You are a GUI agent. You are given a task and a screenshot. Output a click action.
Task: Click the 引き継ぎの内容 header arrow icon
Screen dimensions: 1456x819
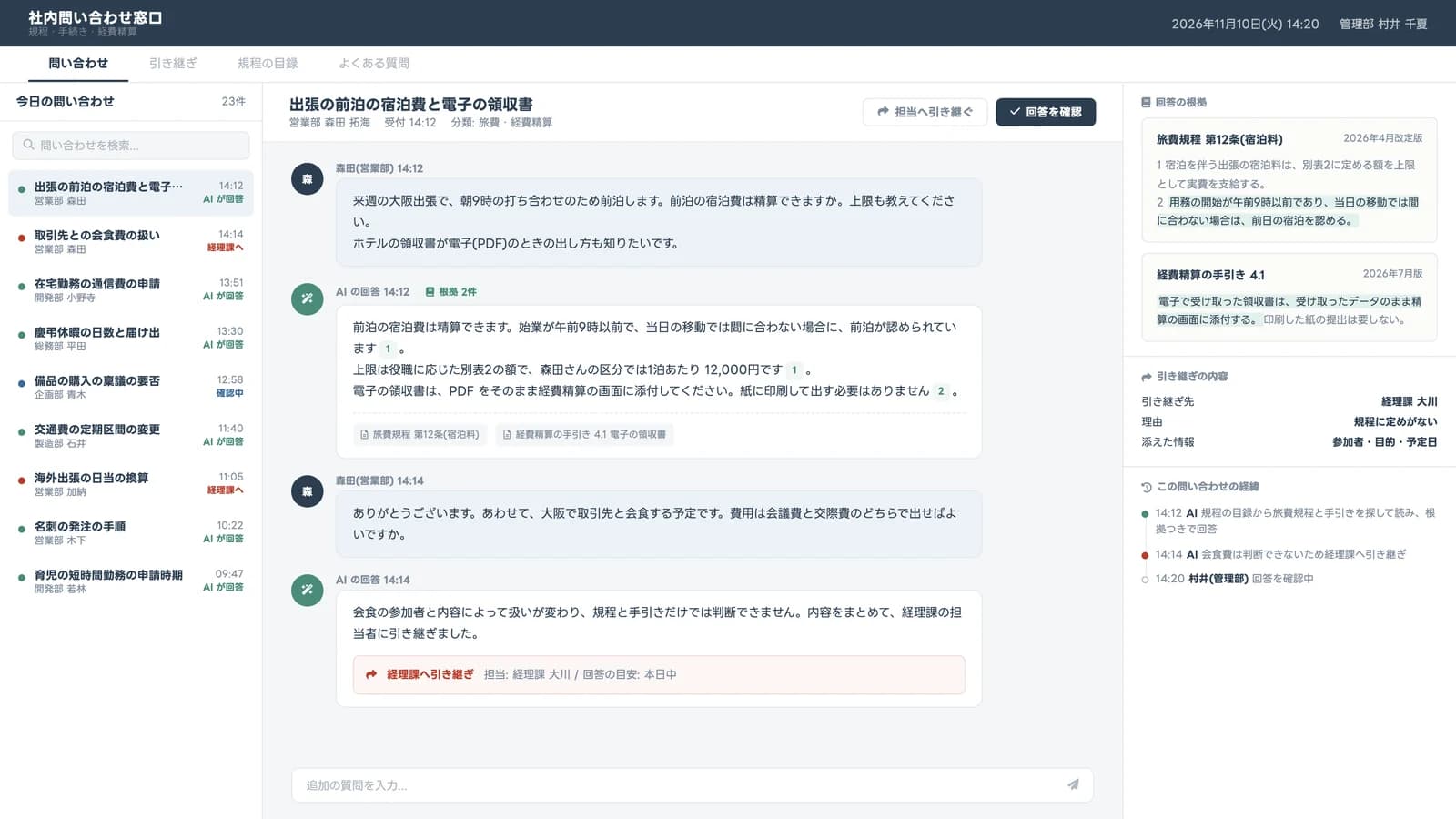[1147, 376]
